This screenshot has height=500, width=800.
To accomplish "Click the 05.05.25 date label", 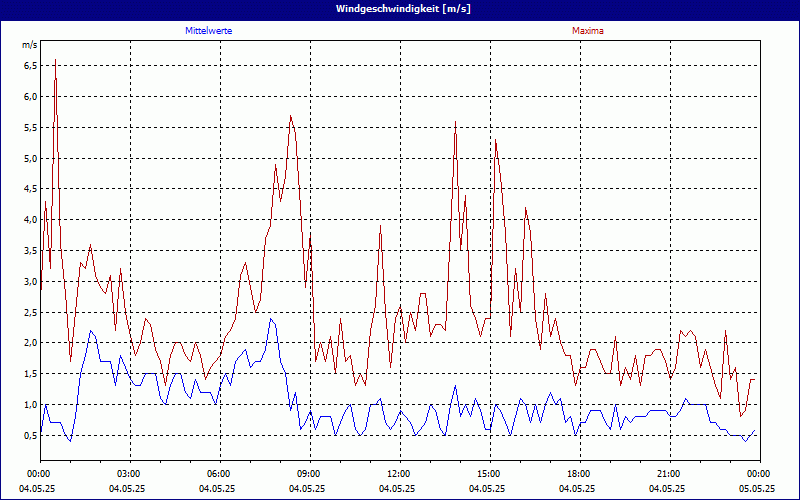I will tap(757, 489).
